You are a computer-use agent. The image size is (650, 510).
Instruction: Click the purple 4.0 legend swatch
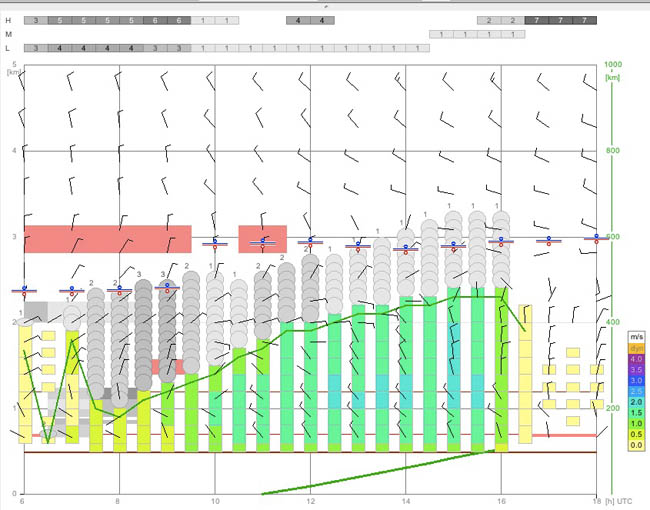click(x=635, y=358)
